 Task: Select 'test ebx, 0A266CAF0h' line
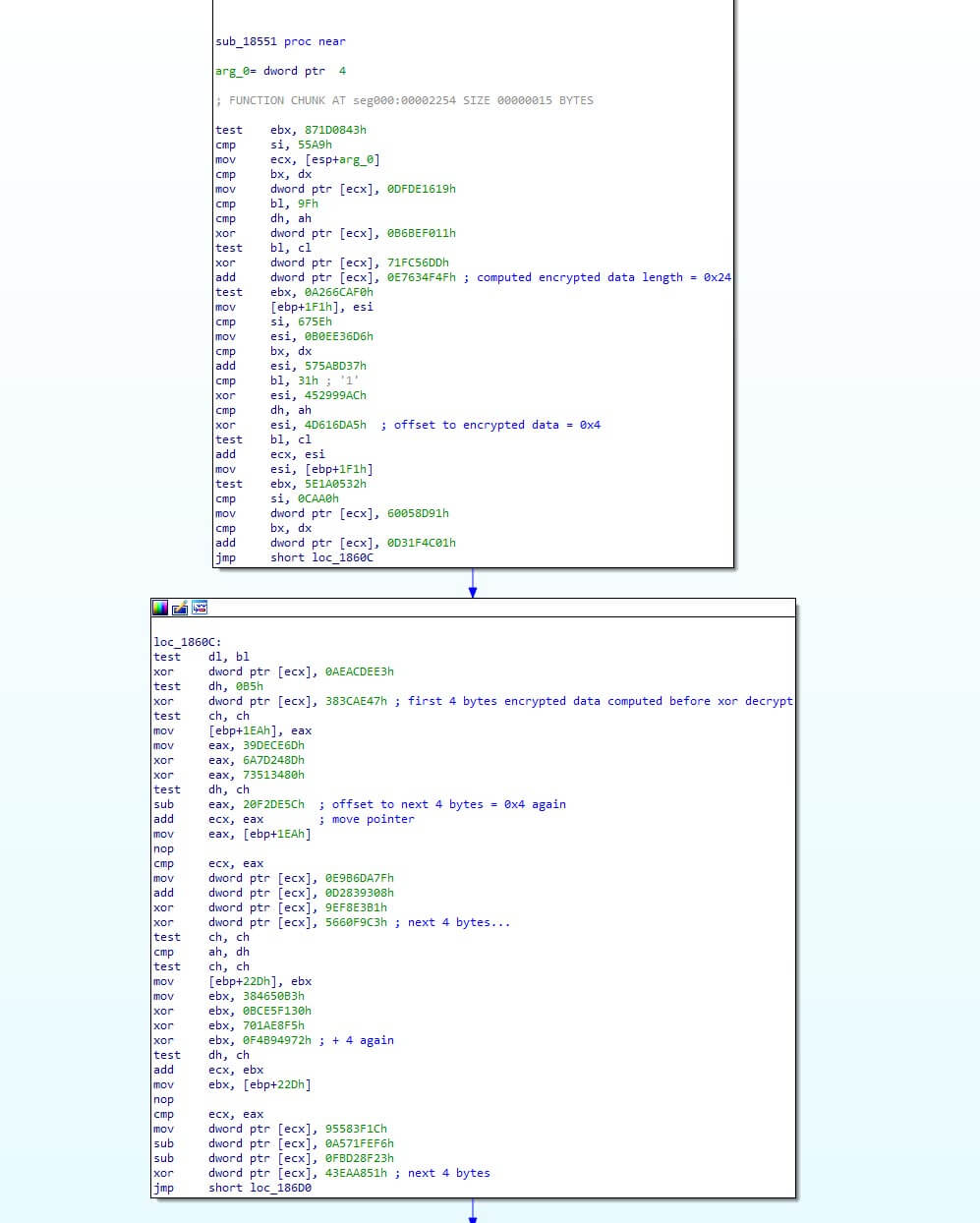tap(294, 292)
